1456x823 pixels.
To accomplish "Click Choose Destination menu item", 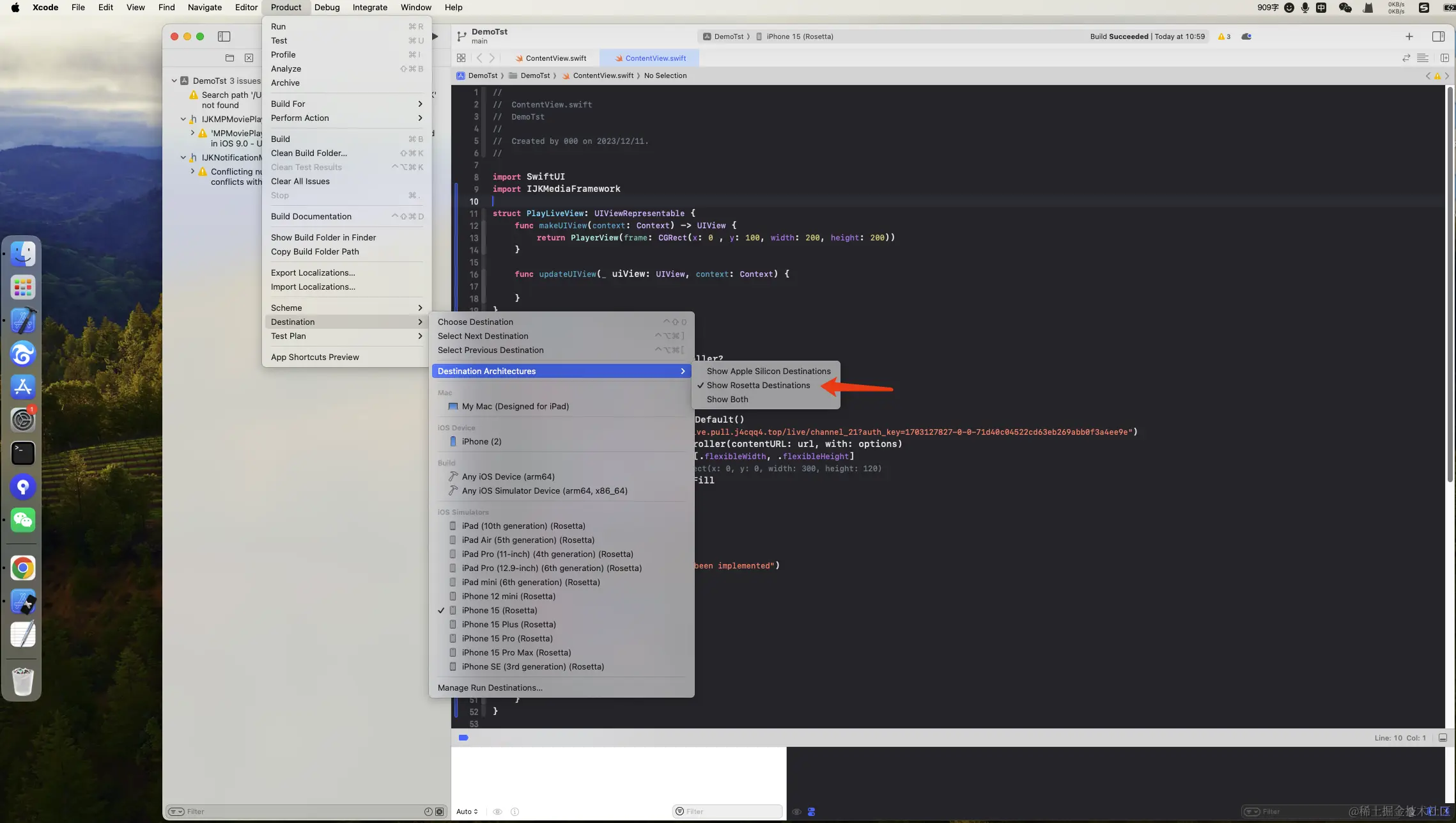I will point(561,322).
